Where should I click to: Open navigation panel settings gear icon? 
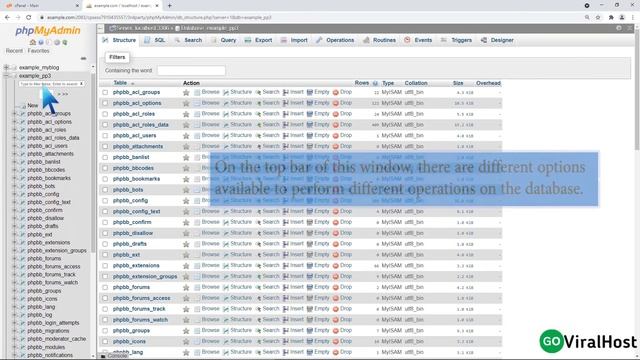57,42
